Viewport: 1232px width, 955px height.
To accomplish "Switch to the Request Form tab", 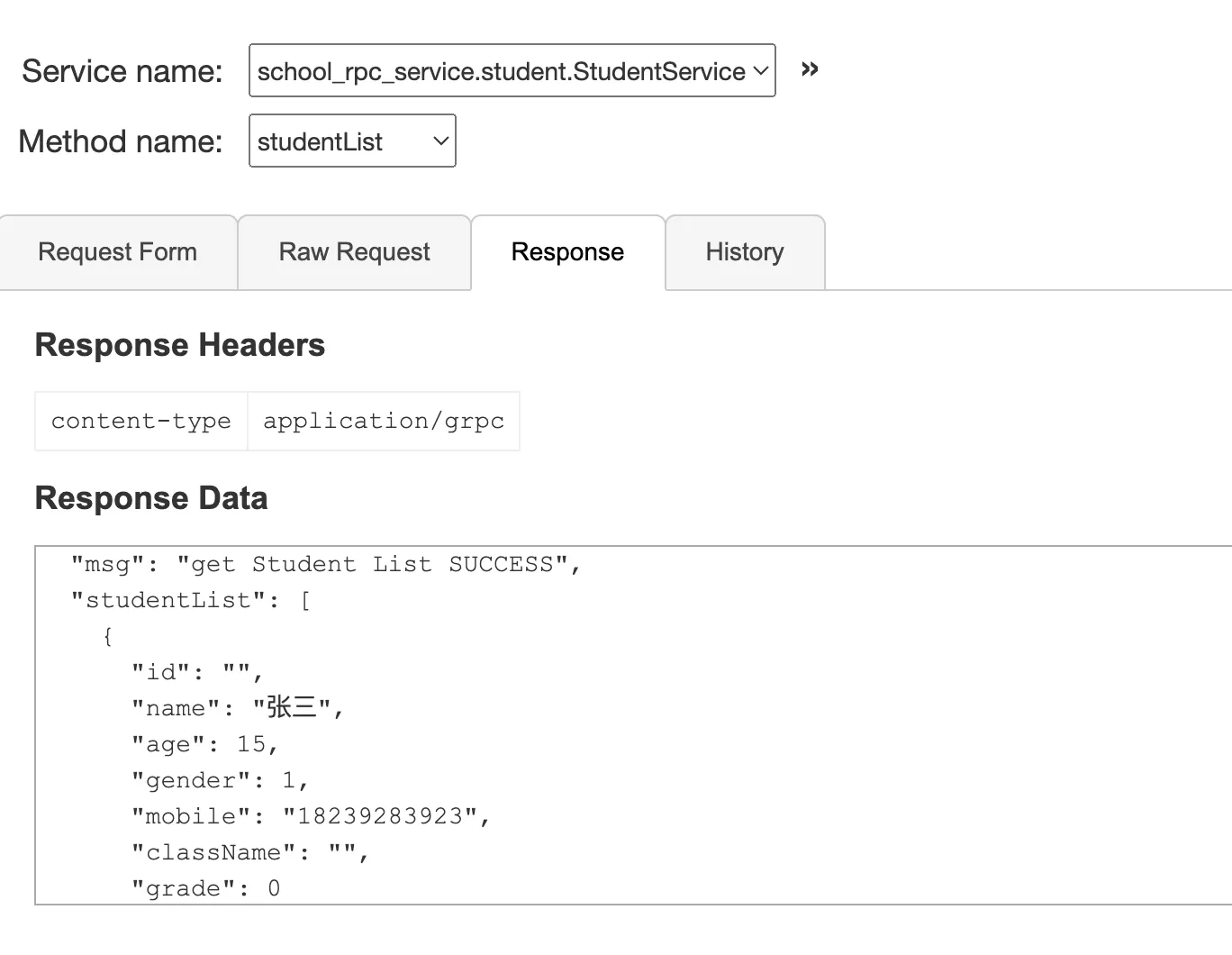I will click(118, 252).
